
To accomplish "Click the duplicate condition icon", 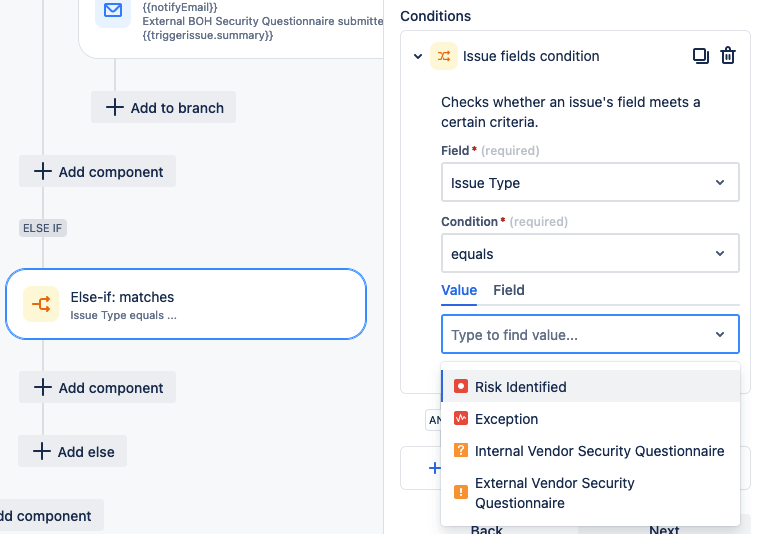I will [701, 56].
